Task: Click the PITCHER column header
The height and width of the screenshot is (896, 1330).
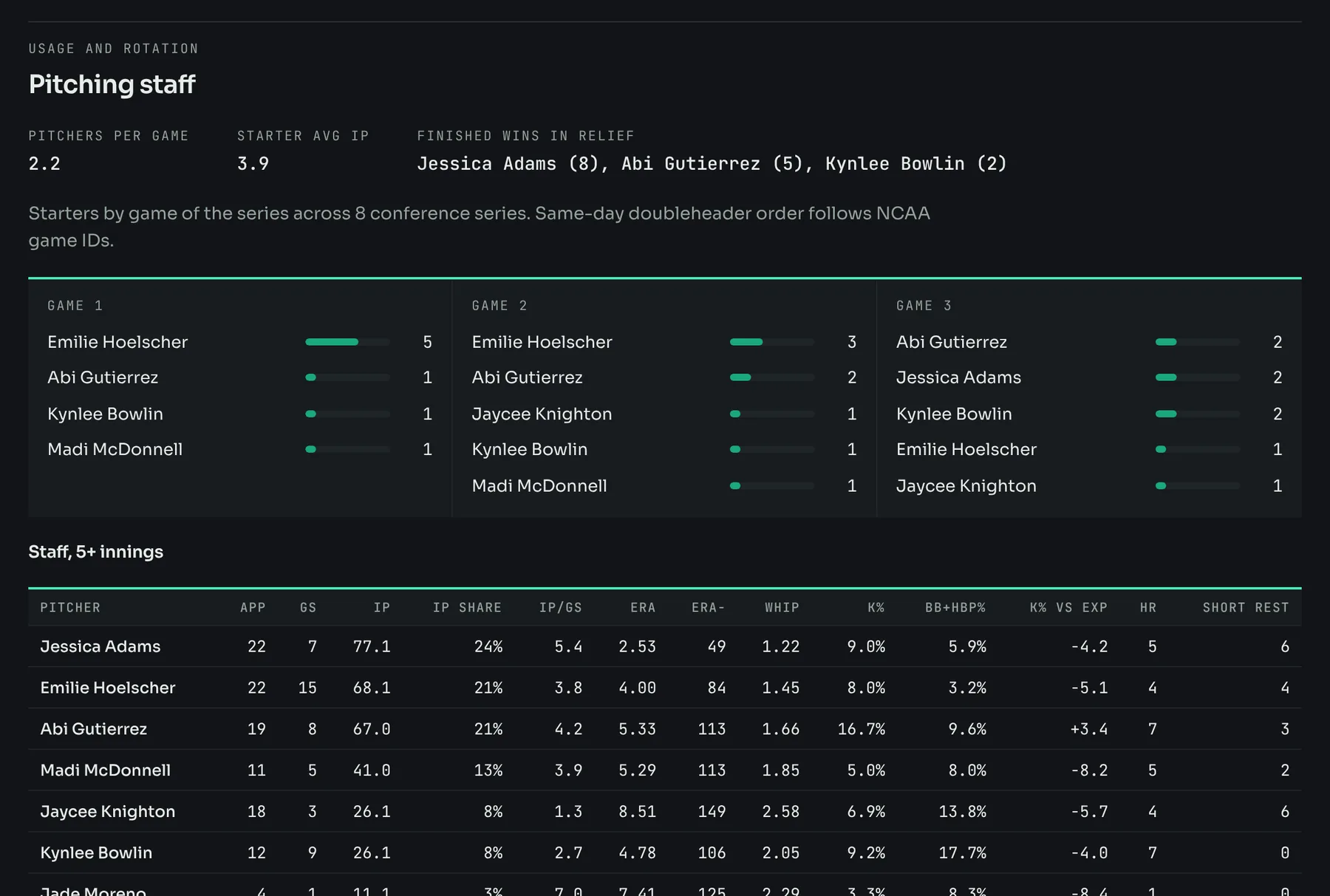Action: click(70, 607)
